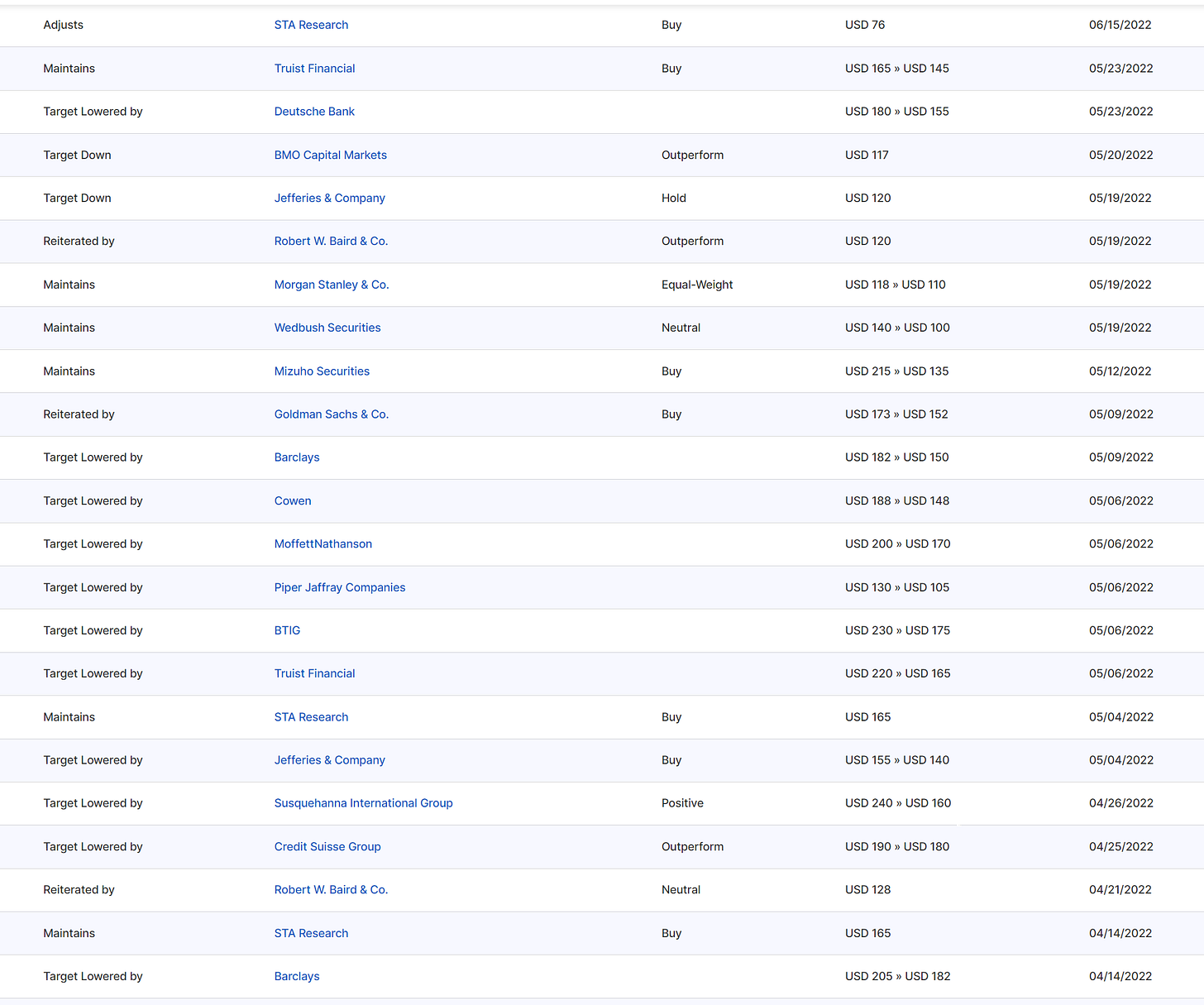The image size is (1204, 1005).
Task: Select 'USD 173 » USD 152' target cell
Action: [x=896, y=414]
